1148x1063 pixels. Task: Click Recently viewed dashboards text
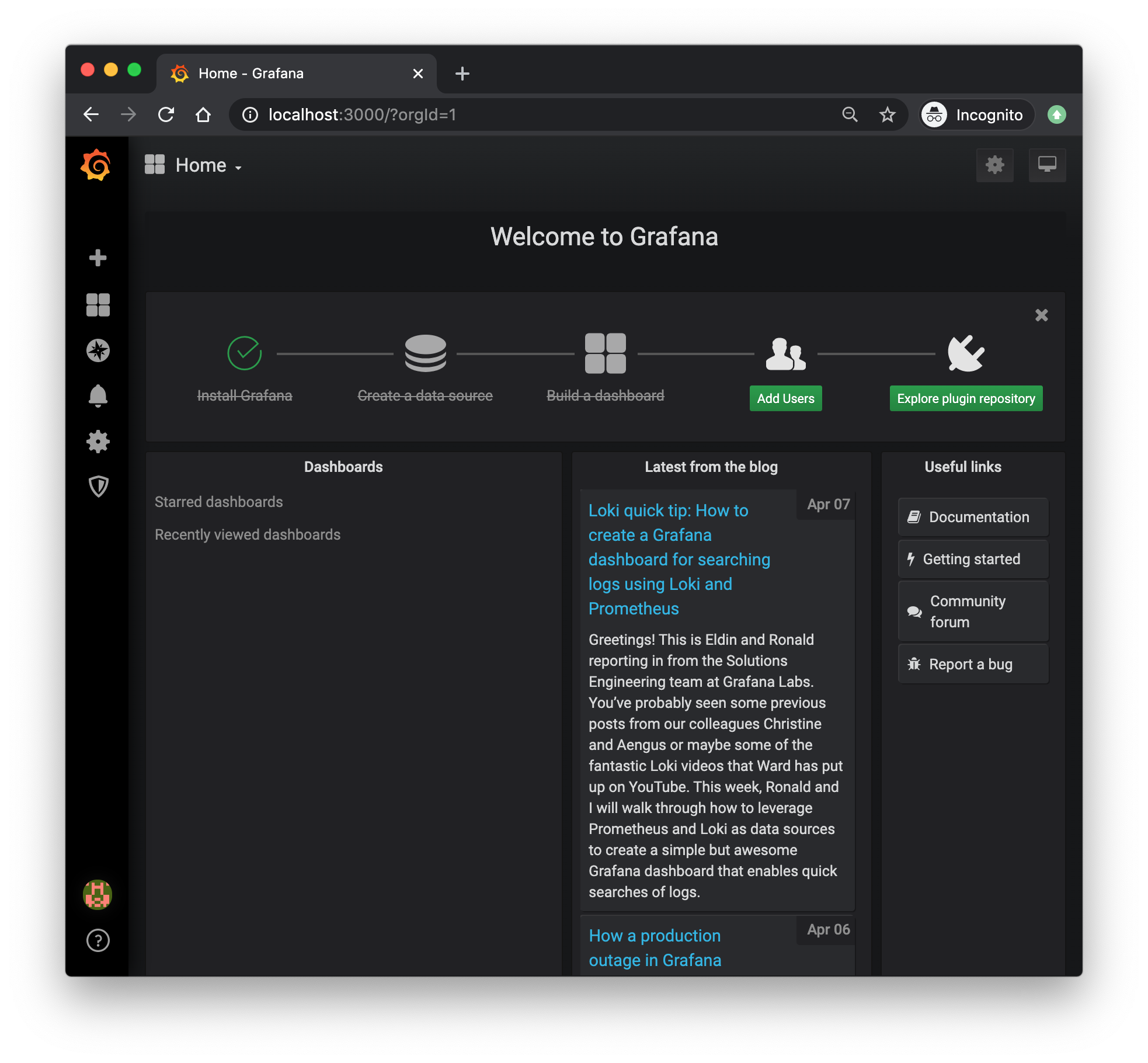[247, 534]
